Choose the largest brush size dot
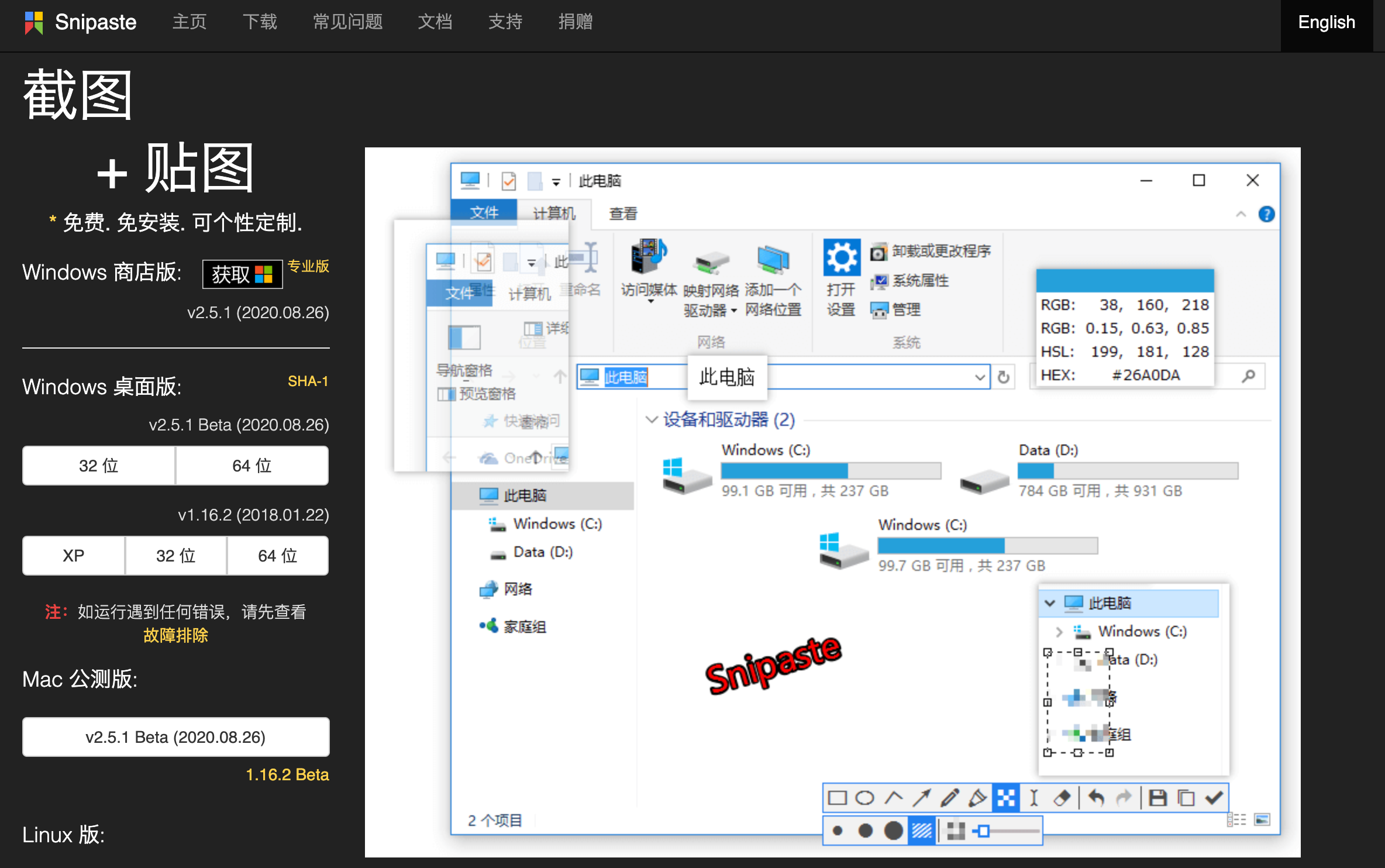 coord(893,831)
